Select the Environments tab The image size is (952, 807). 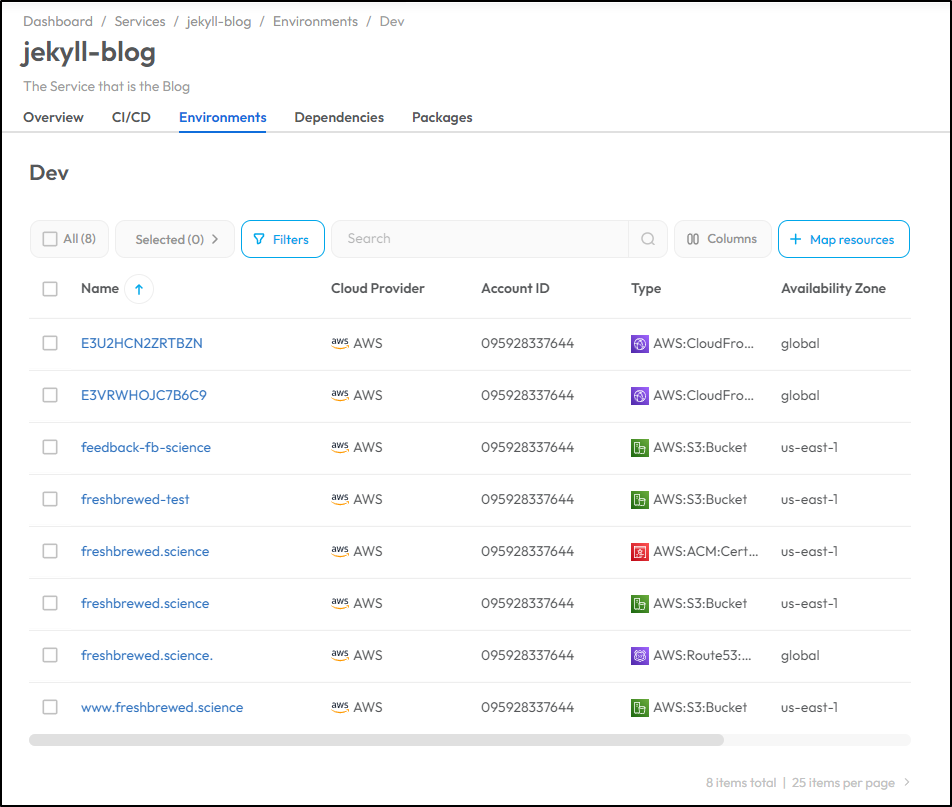pyautogui.click(x=222, y=117)
